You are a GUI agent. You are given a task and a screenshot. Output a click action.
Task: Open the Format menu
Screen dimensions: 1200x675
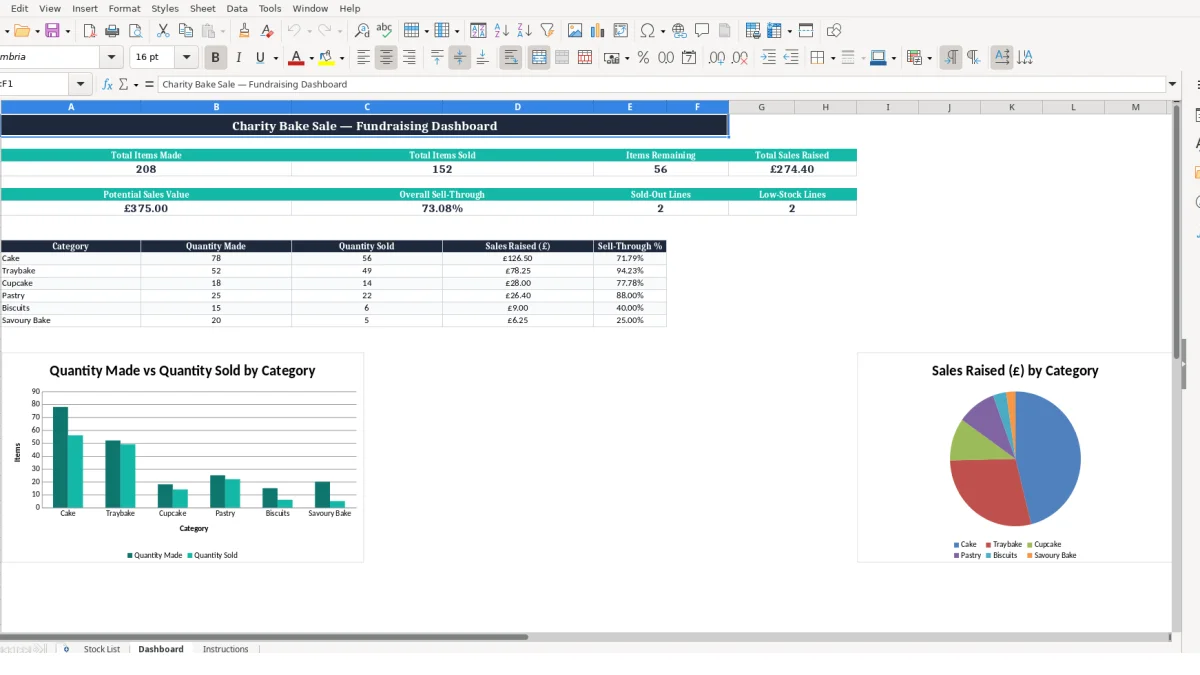(124, 8)
